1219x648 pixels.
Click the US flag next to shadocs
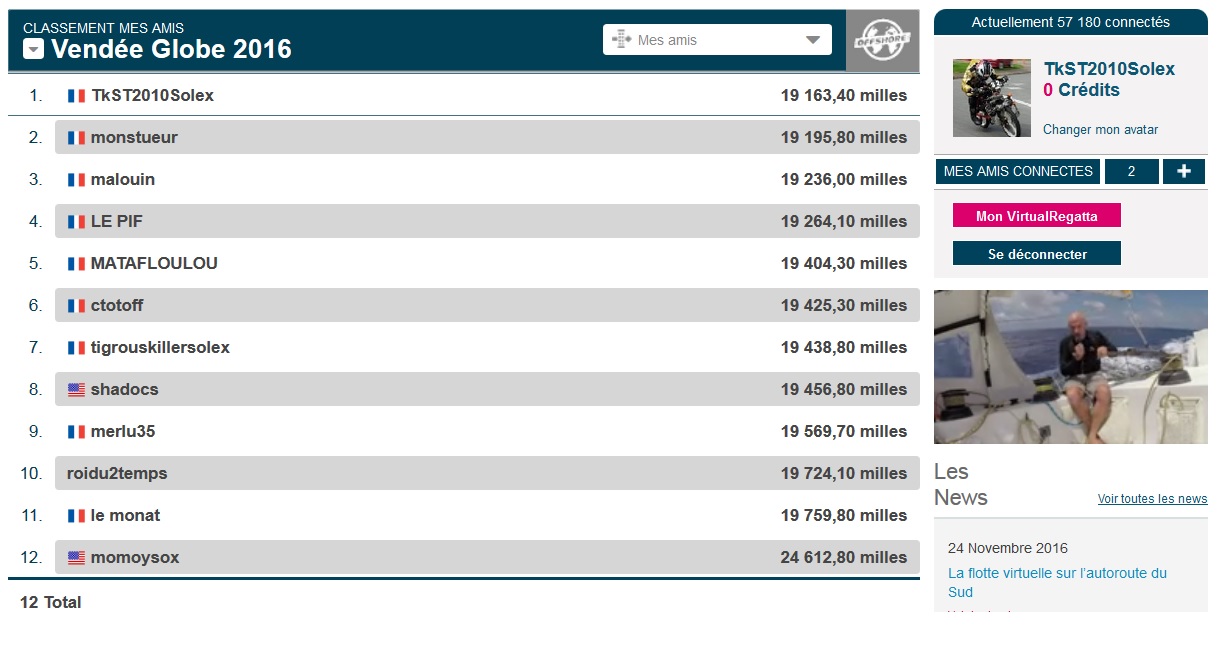[x=76, y=390]
